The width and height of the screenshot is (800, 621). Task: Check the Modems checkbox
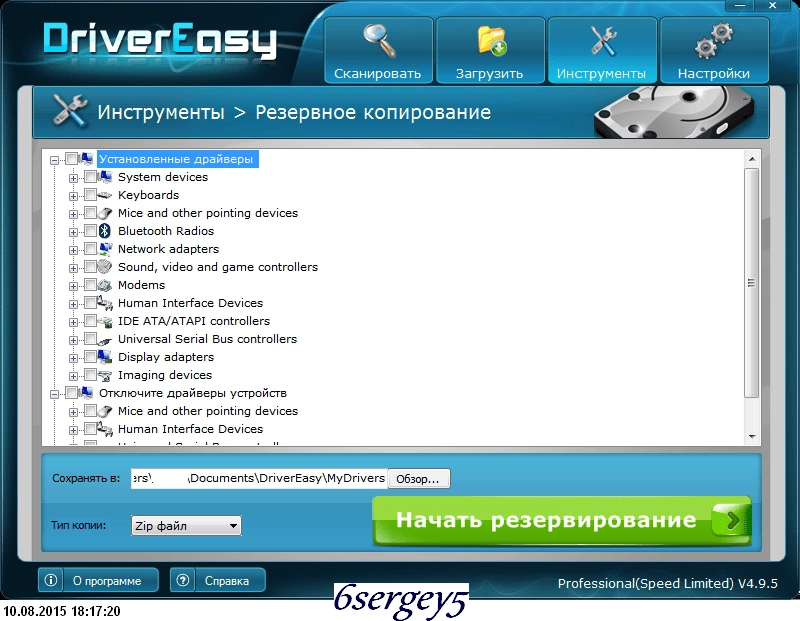[90, 285]
